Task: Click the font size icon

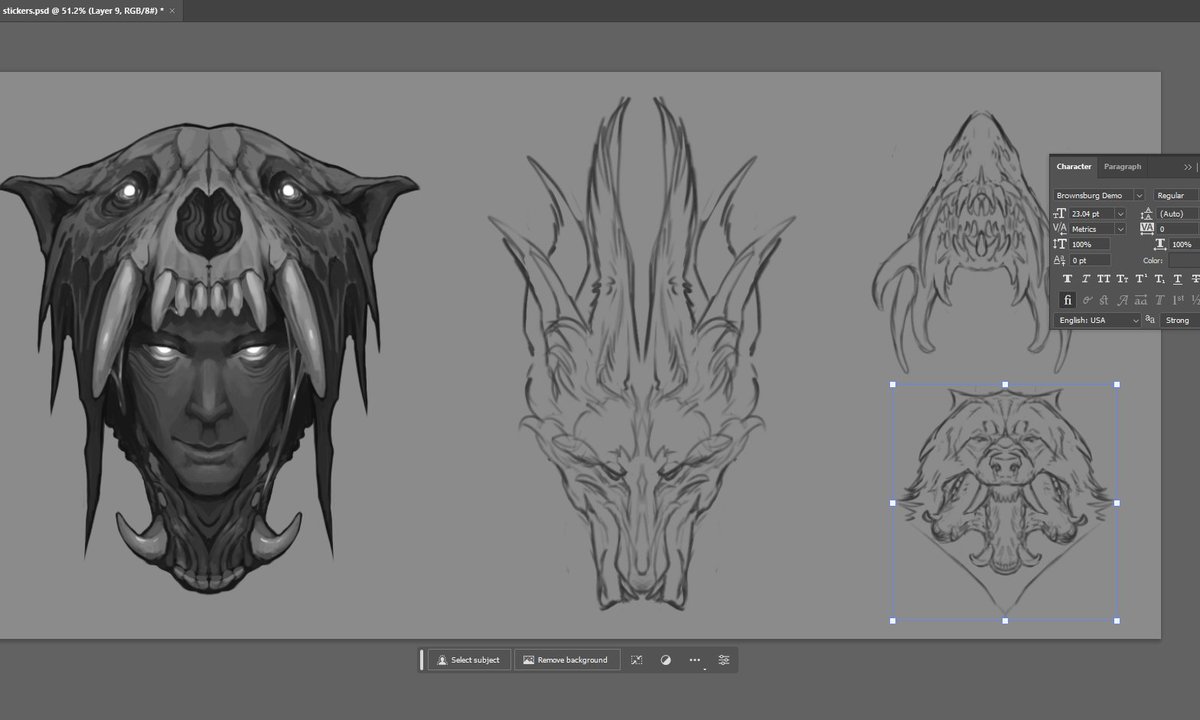Action: pyautogui.click(x=1060, y=214)
